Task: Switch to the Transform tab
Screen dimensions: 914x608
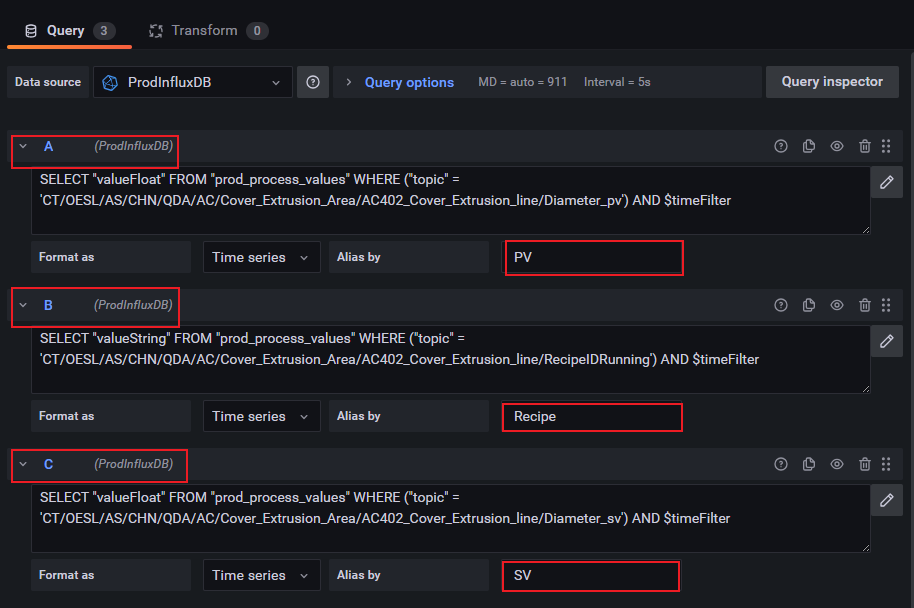Action: click(x=208, y=31)
